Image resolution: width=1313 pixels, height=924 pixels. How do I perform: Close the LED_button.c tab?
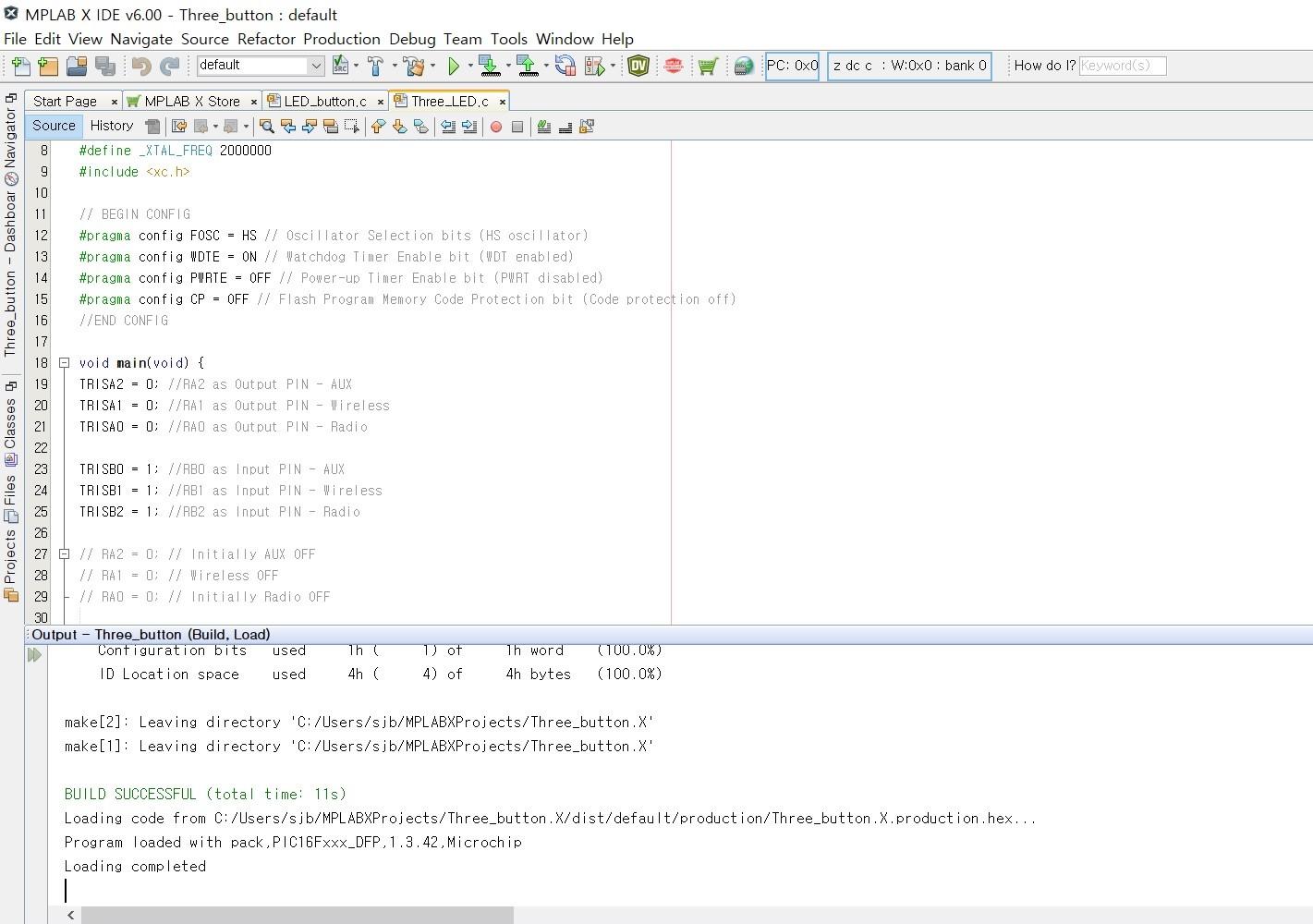coord(381,102)
